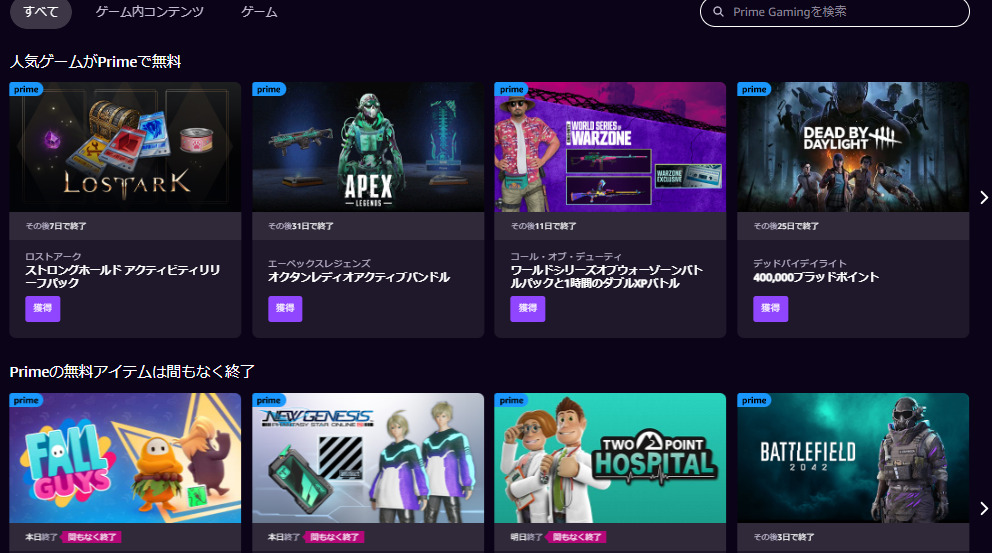Open オクタンレディオアクティブバンドル title
992x553 pixels.
coord(359,277)
